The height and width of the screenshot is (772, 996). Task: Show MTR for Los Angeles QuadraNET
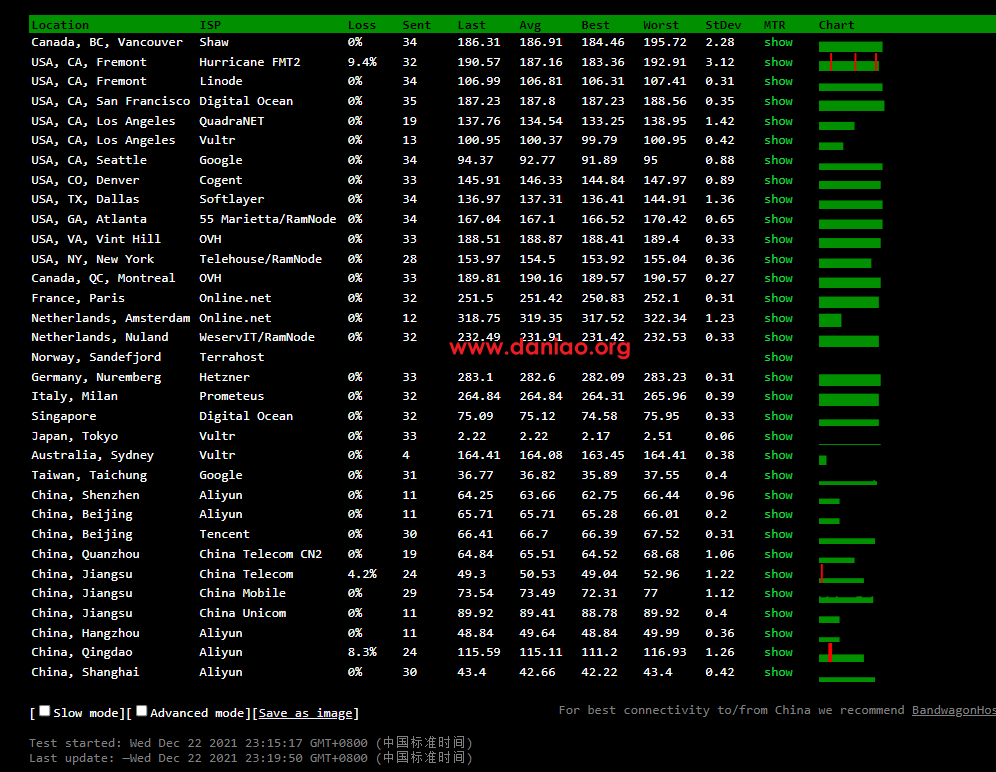[778, 121]
